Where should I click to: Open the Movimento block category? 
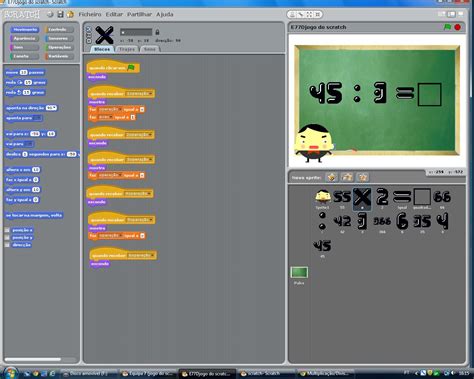tap(25, 30)
